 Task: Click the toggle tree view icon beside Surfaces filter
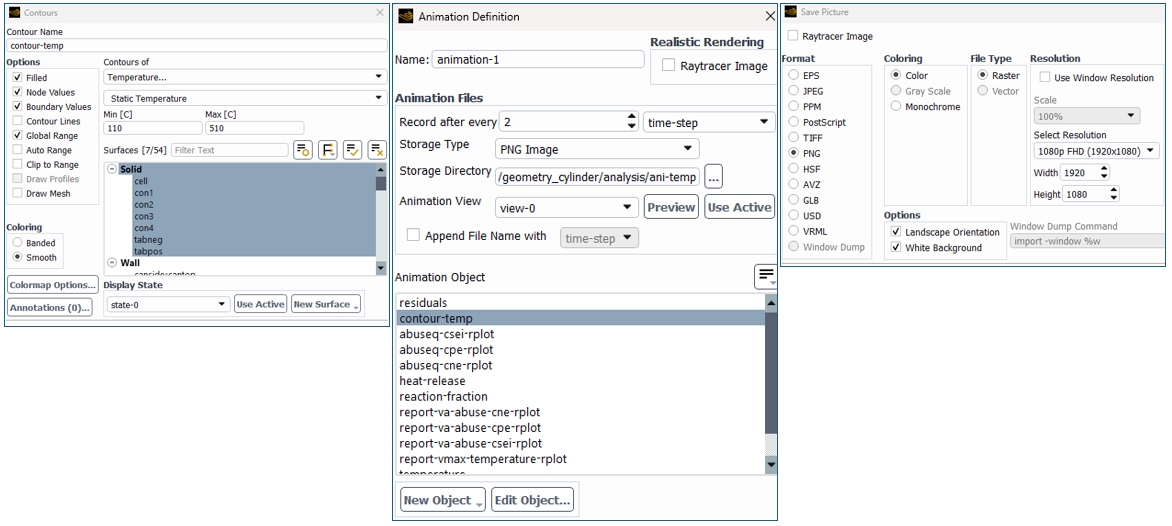pos(327,150)
